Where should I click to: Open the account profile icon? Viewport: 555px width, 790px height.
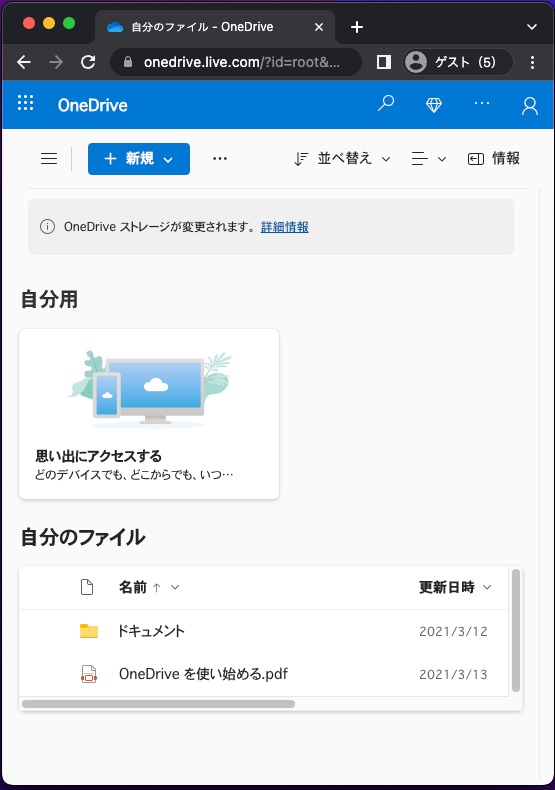tap(530, 106)
